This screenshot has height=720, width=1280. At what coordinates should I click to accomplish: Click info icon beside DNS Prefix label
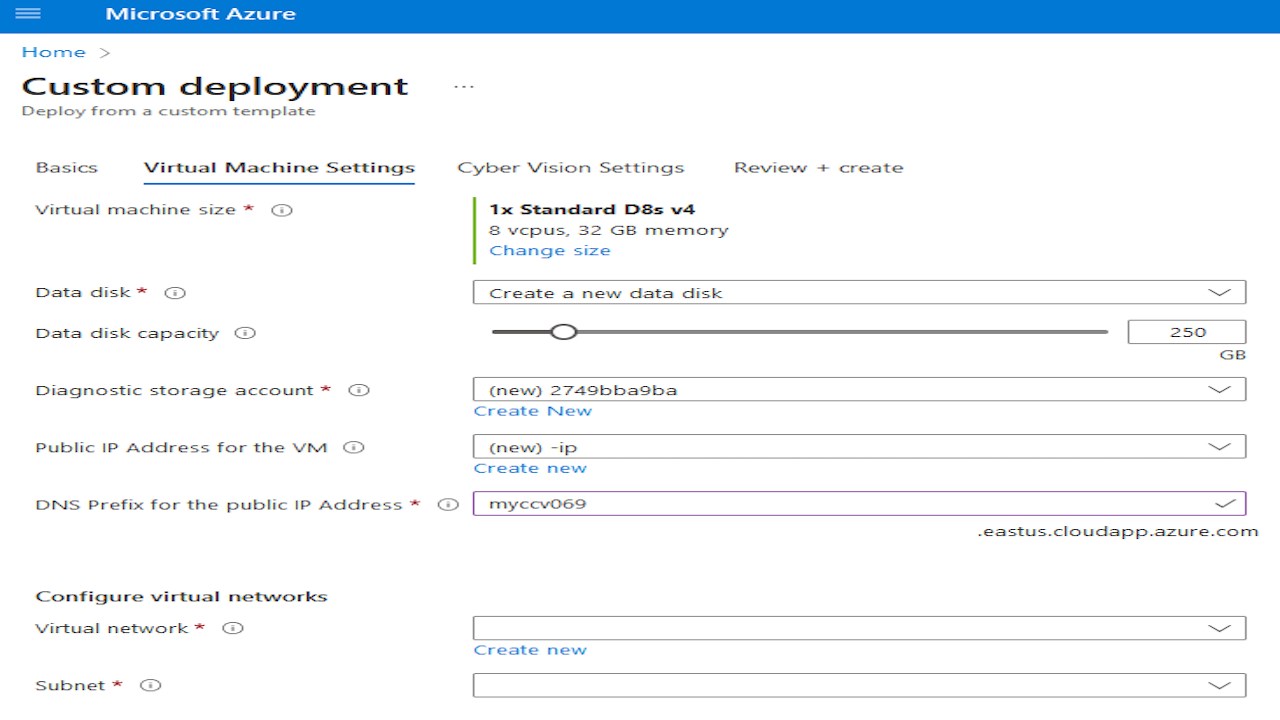[x=448, y=505]
